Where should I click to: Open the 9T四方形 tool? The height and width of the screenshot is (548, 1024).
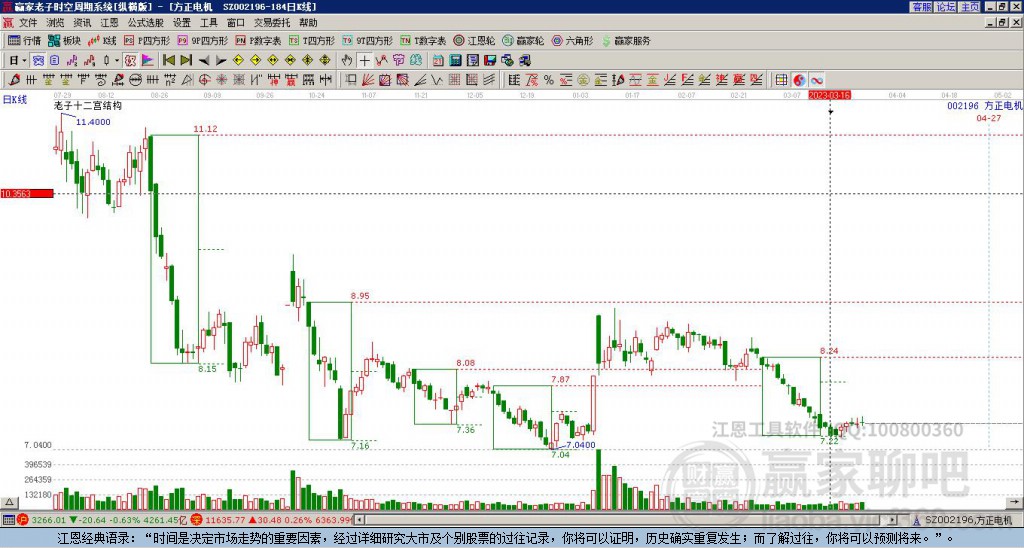367,40
